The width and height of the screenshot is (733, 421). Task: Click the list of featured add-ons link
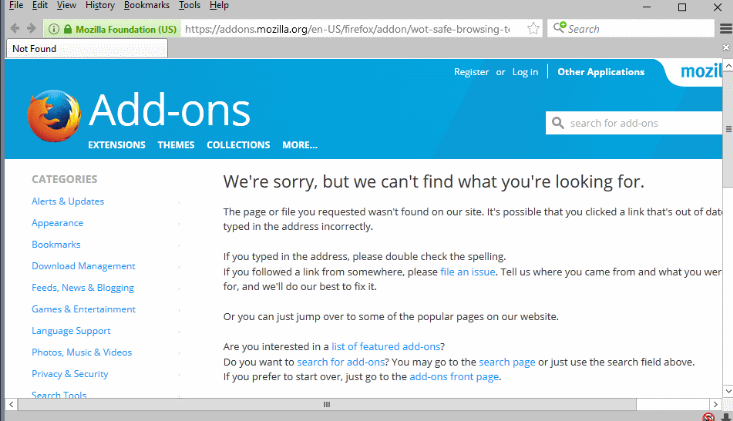tap(386, 347)
